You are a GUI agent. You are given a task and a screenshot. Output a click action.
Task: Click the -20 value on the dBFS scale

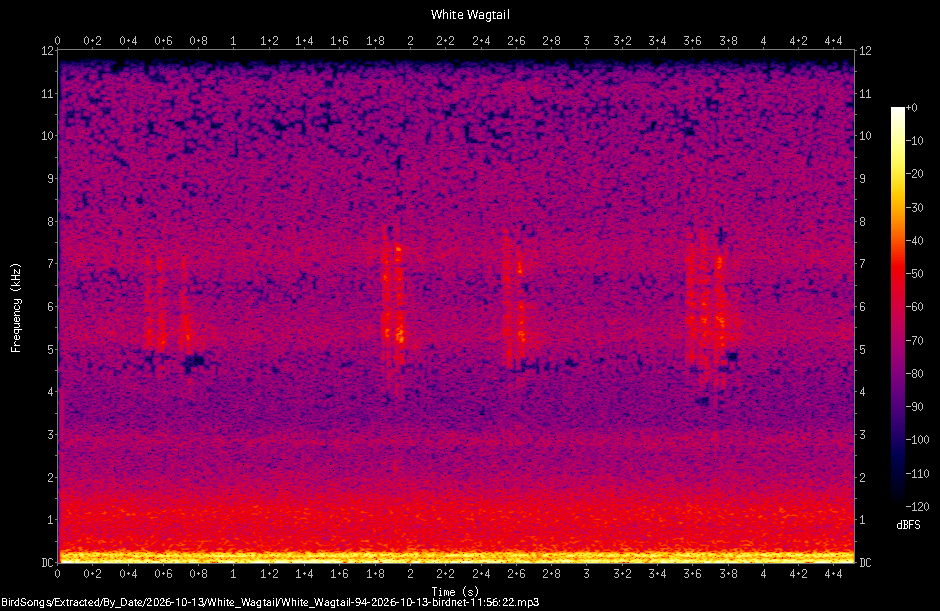pyautogui.click(x=914, y=174)
